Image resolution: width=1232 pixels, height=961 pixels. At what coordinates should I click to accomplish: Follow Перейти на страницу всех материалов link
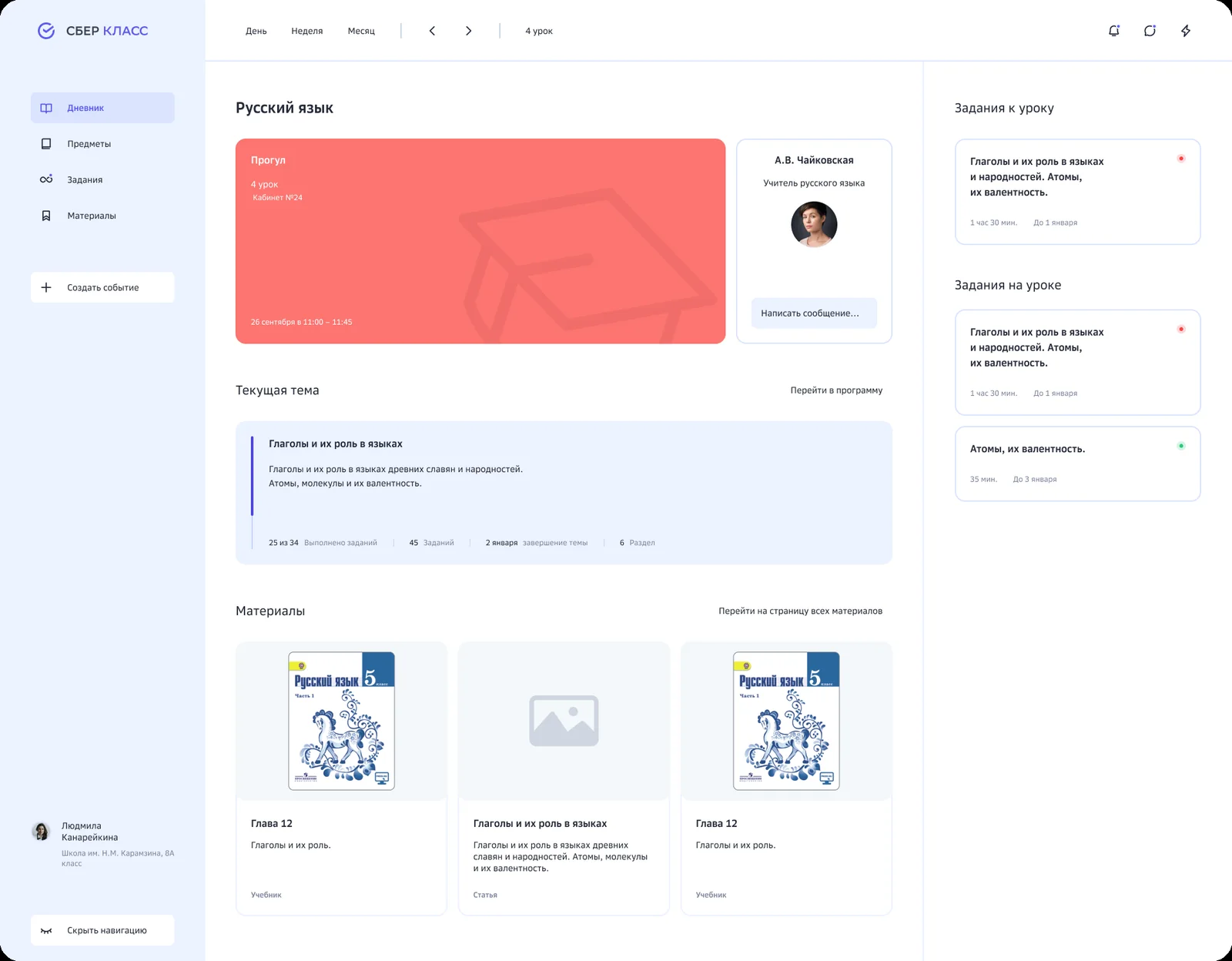(x=800, y=611)
